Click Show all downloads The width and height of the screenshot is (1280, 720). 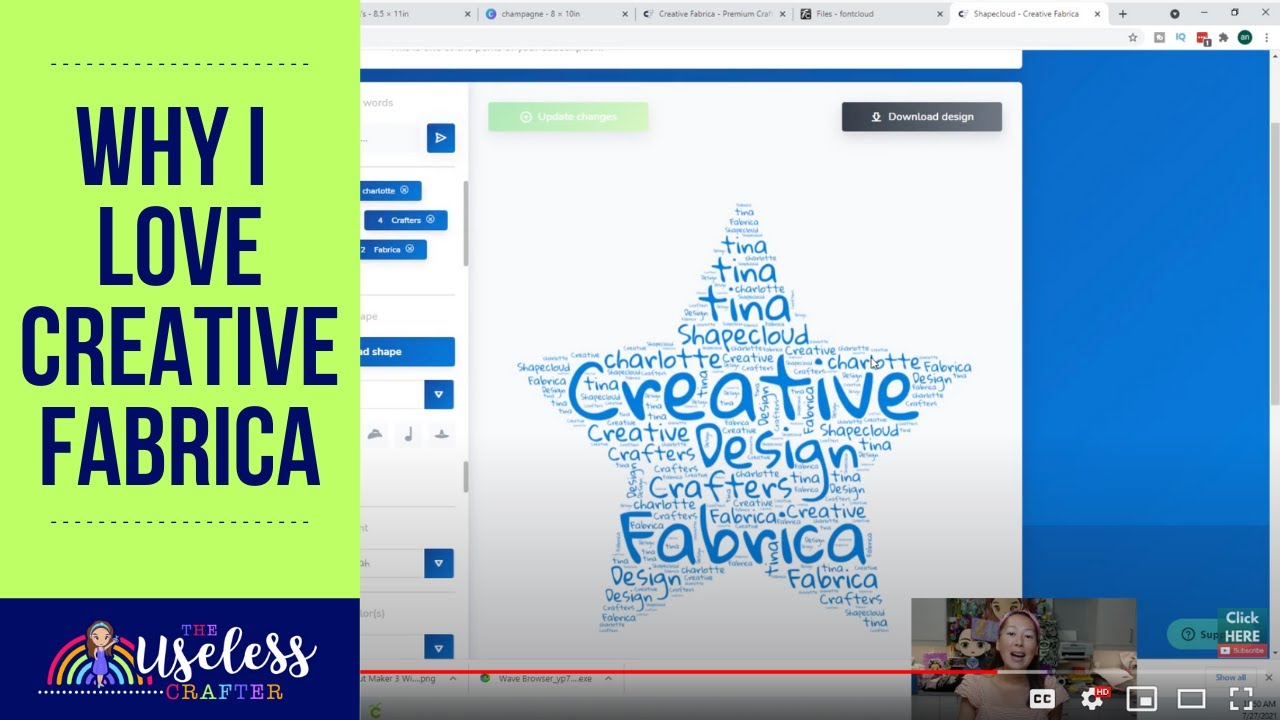click(x=1231, y=678)
